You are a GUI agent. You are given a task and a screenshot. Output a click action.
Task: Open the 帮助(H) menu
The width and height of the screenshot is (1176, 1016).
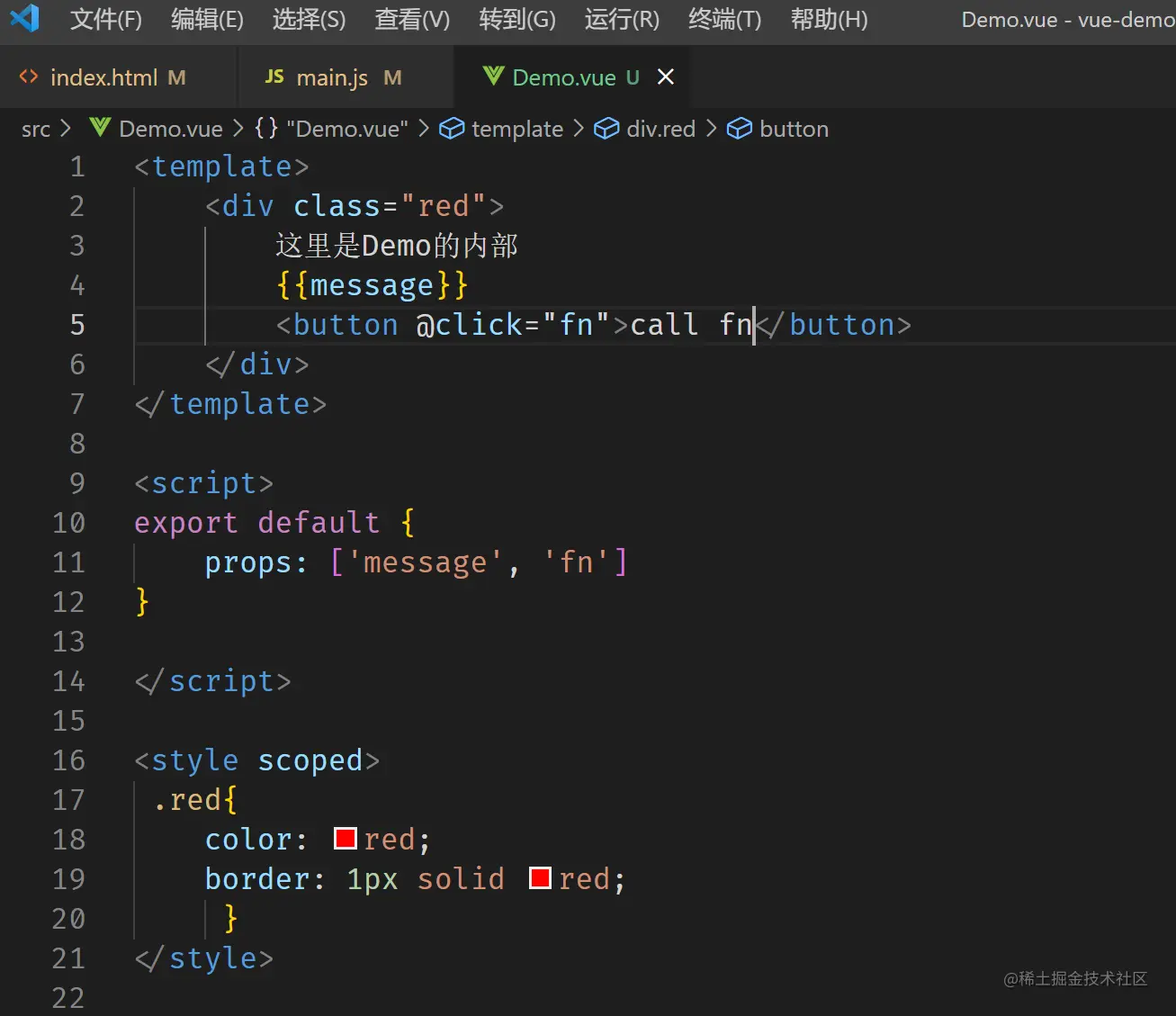[830, 19]
